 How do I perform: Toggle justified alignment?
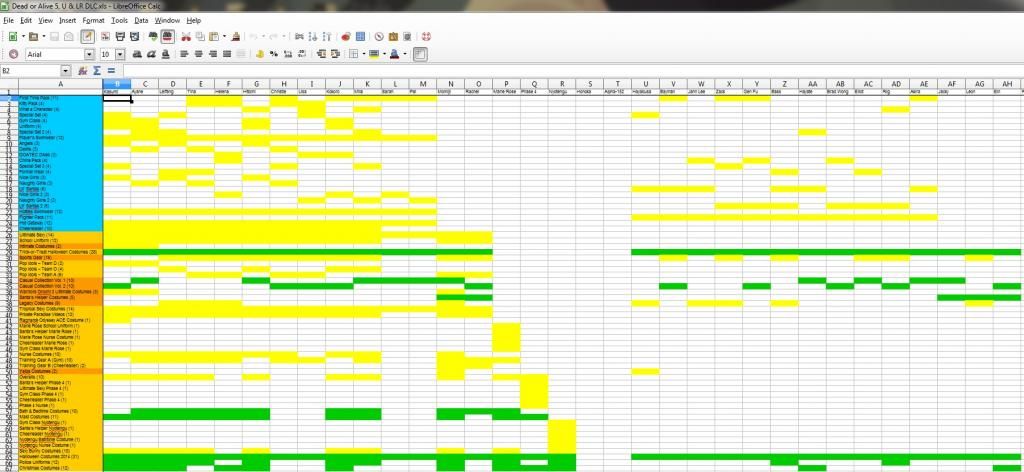pyautogui.click(x=227, y=54)
